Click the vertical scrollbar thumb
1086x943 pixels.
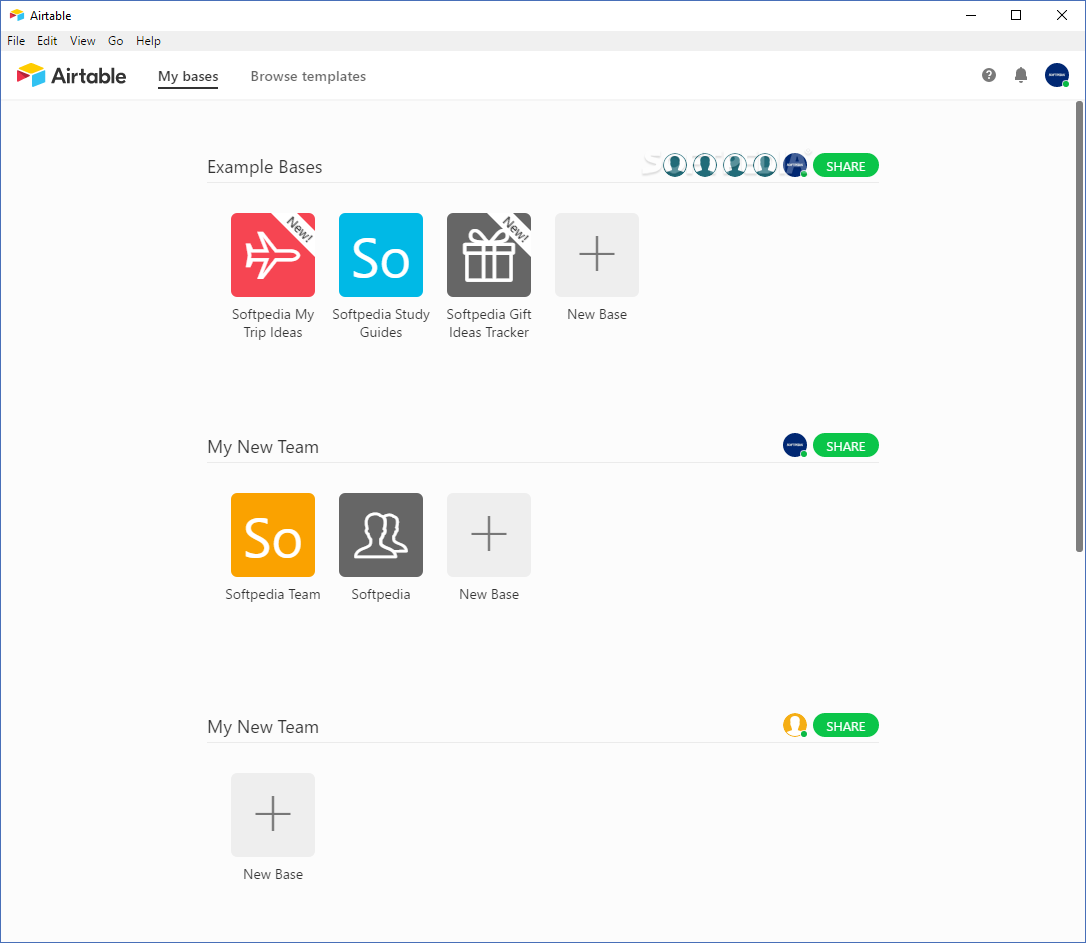[1079, 326]
